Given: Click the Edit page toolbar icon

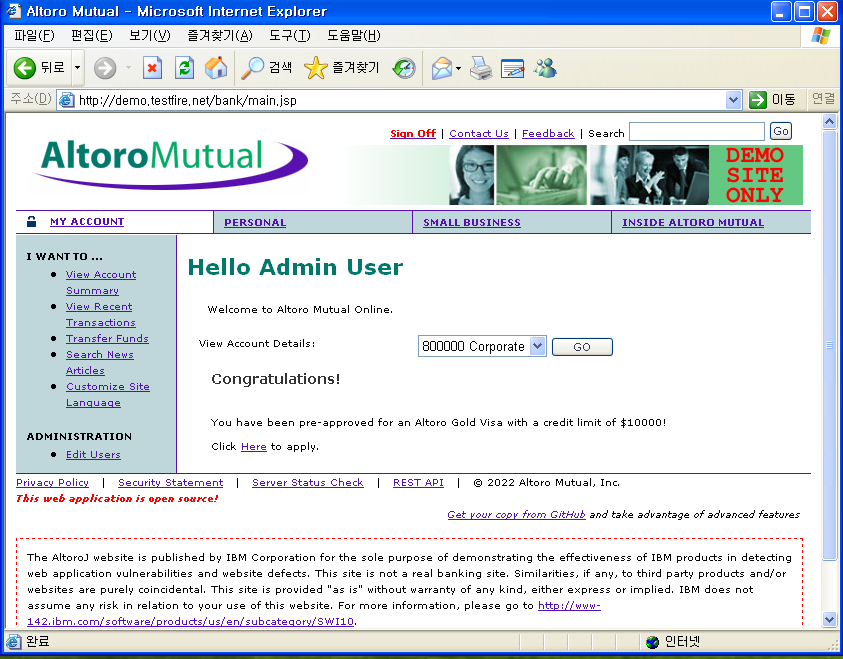Looking at the screenshot, I should pyautogui.click(x=512, y=68).
